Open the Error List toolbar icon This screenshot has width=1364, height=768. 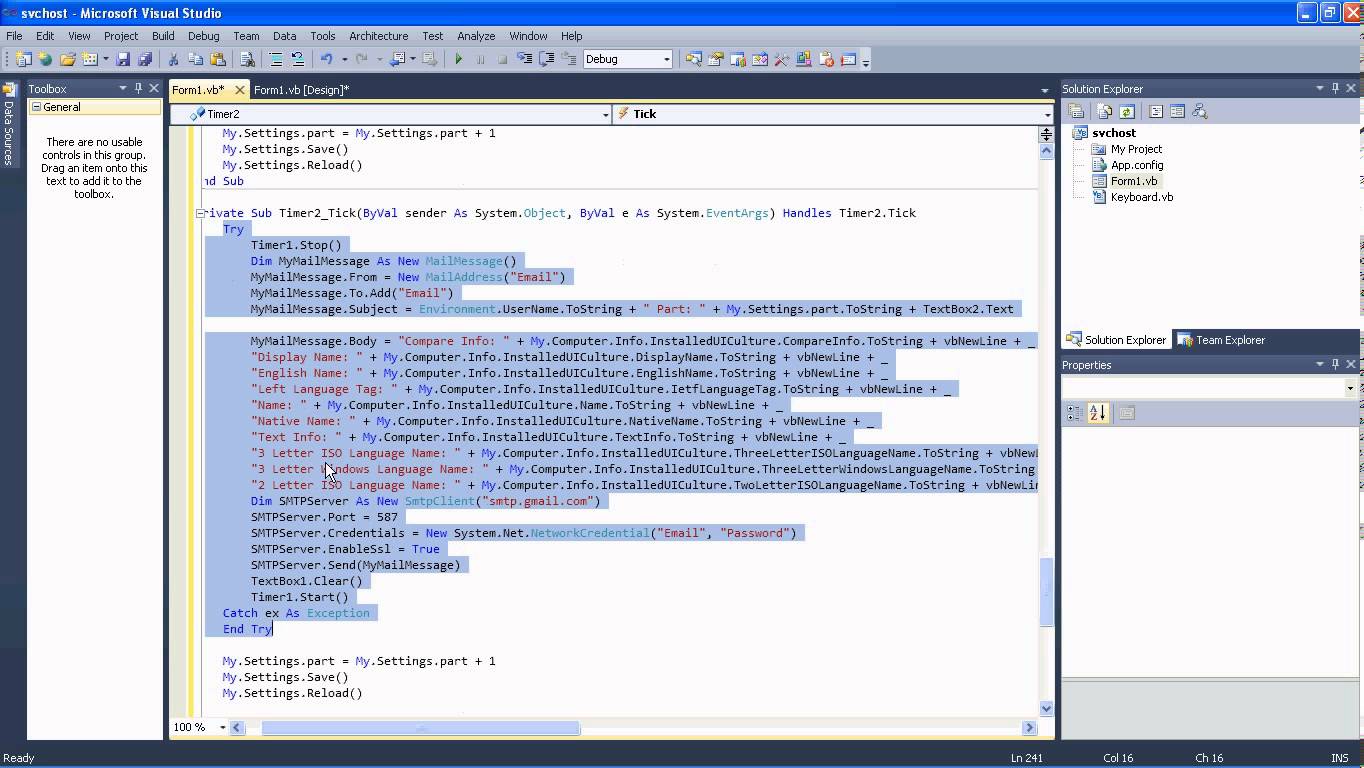tap(826, 59)
